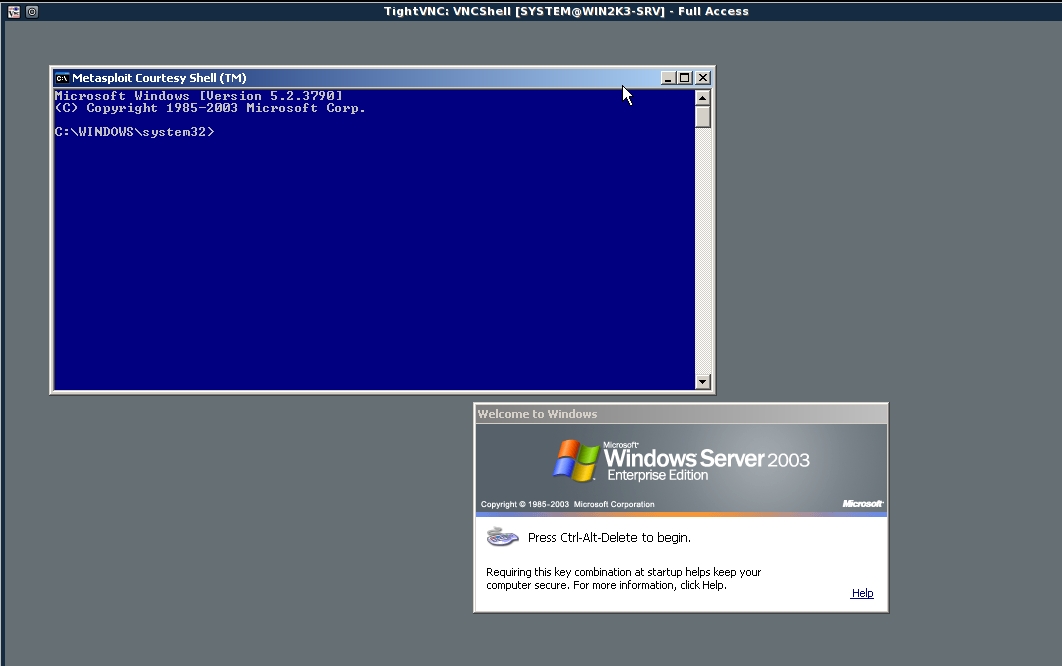Screen dimensions: 1062x666
Task: Click the 'Microsoft Windows [Version 5.2.3790]' text
Action: pos(198,96)
